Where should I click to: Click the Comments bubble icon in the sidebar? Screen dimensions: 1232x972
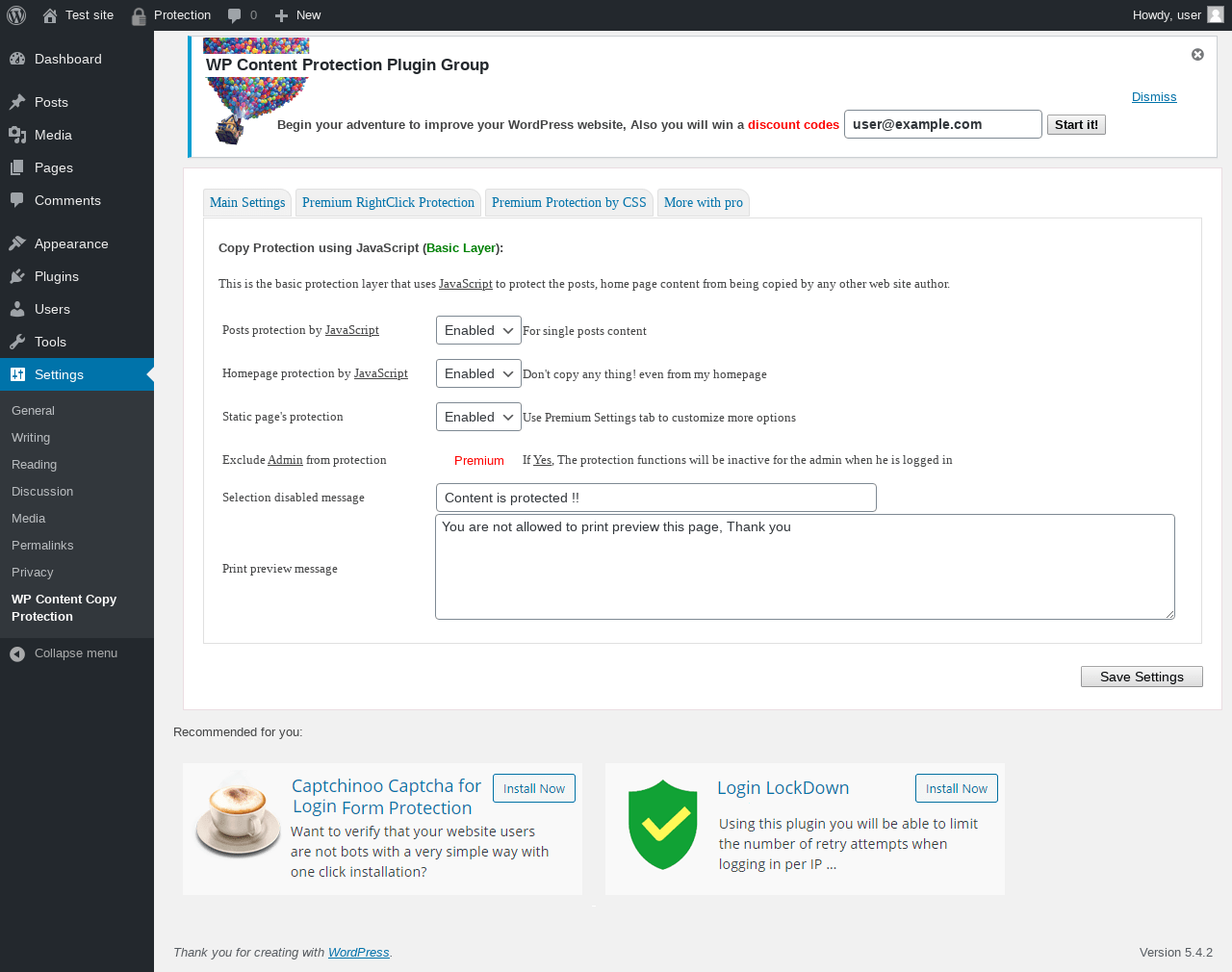[x=17, y=200]
